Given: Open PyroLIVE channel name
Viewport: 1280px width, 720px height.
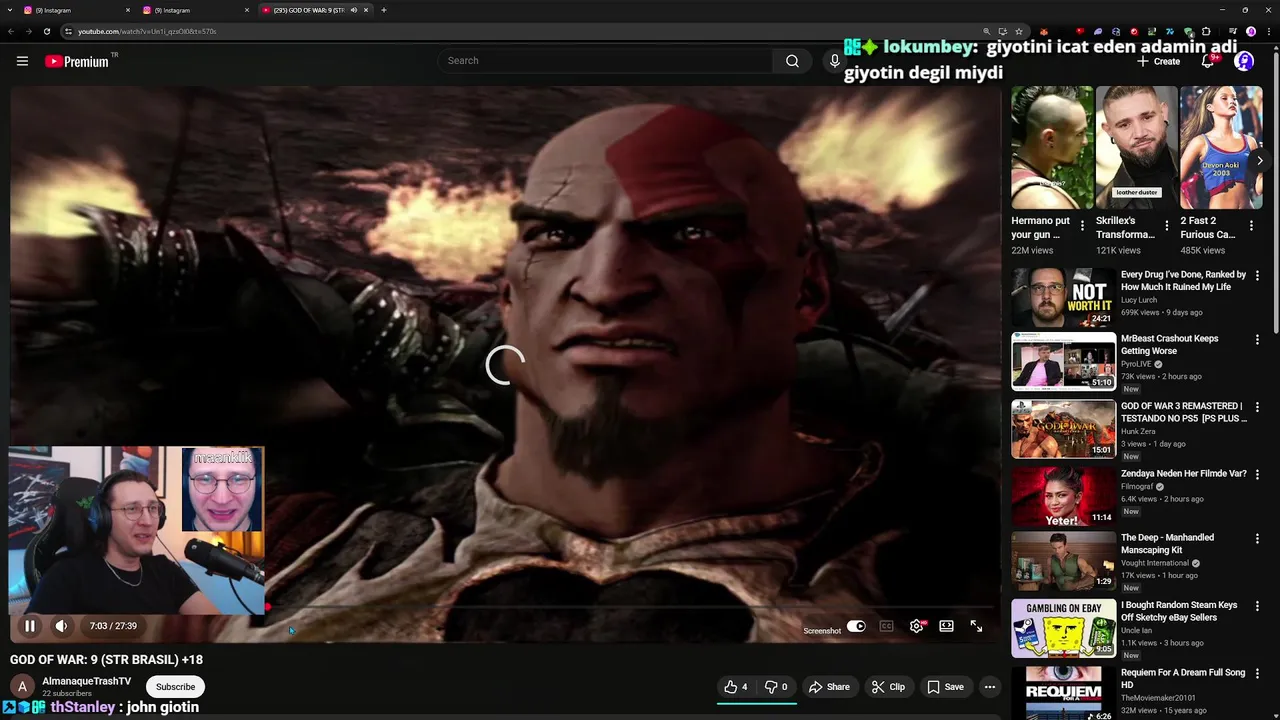Looking at the screenshot, I should [1137, 364].
